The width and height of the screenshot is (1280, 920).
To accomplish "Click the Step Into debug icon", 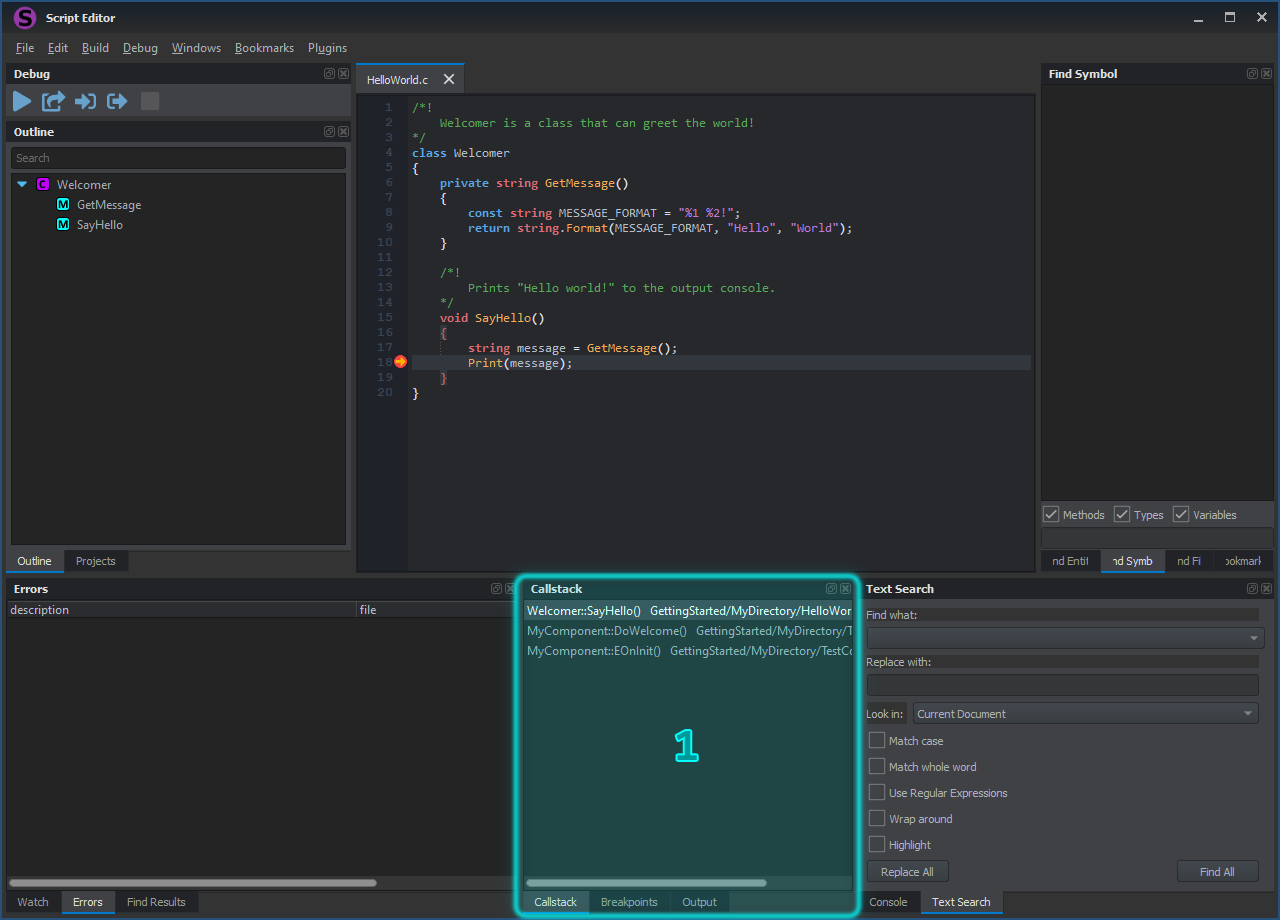I will pos(85,101).
